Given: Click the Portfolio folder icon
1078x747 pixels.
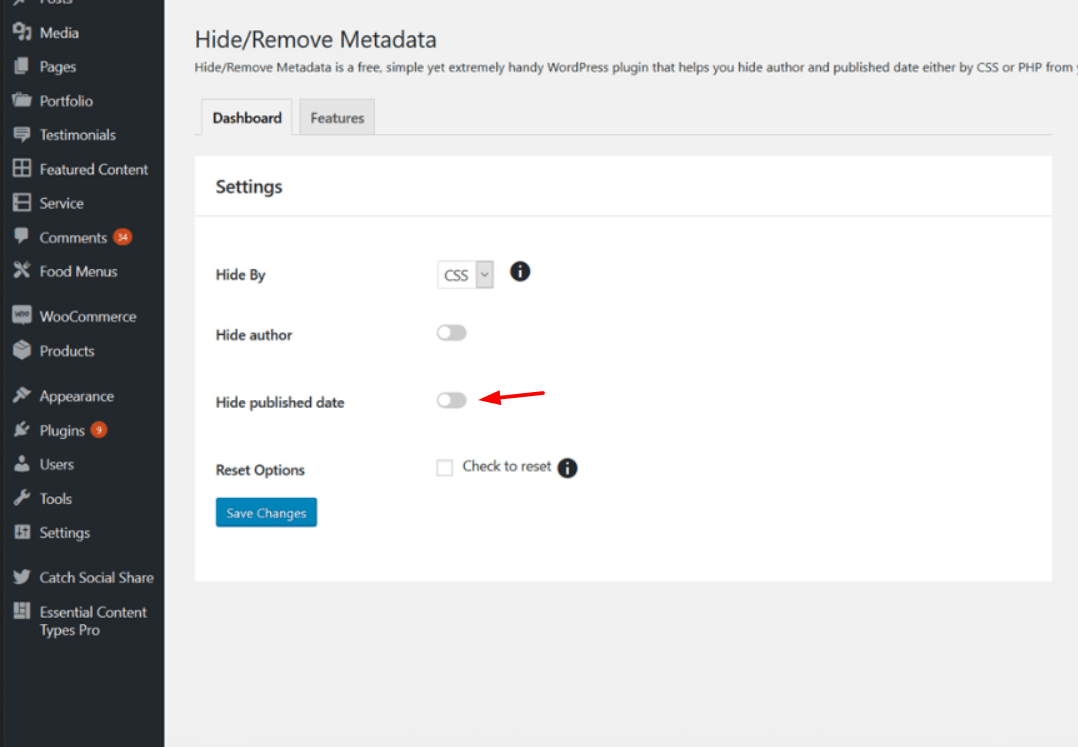Looking at the screenshot, I should point(22,100).
